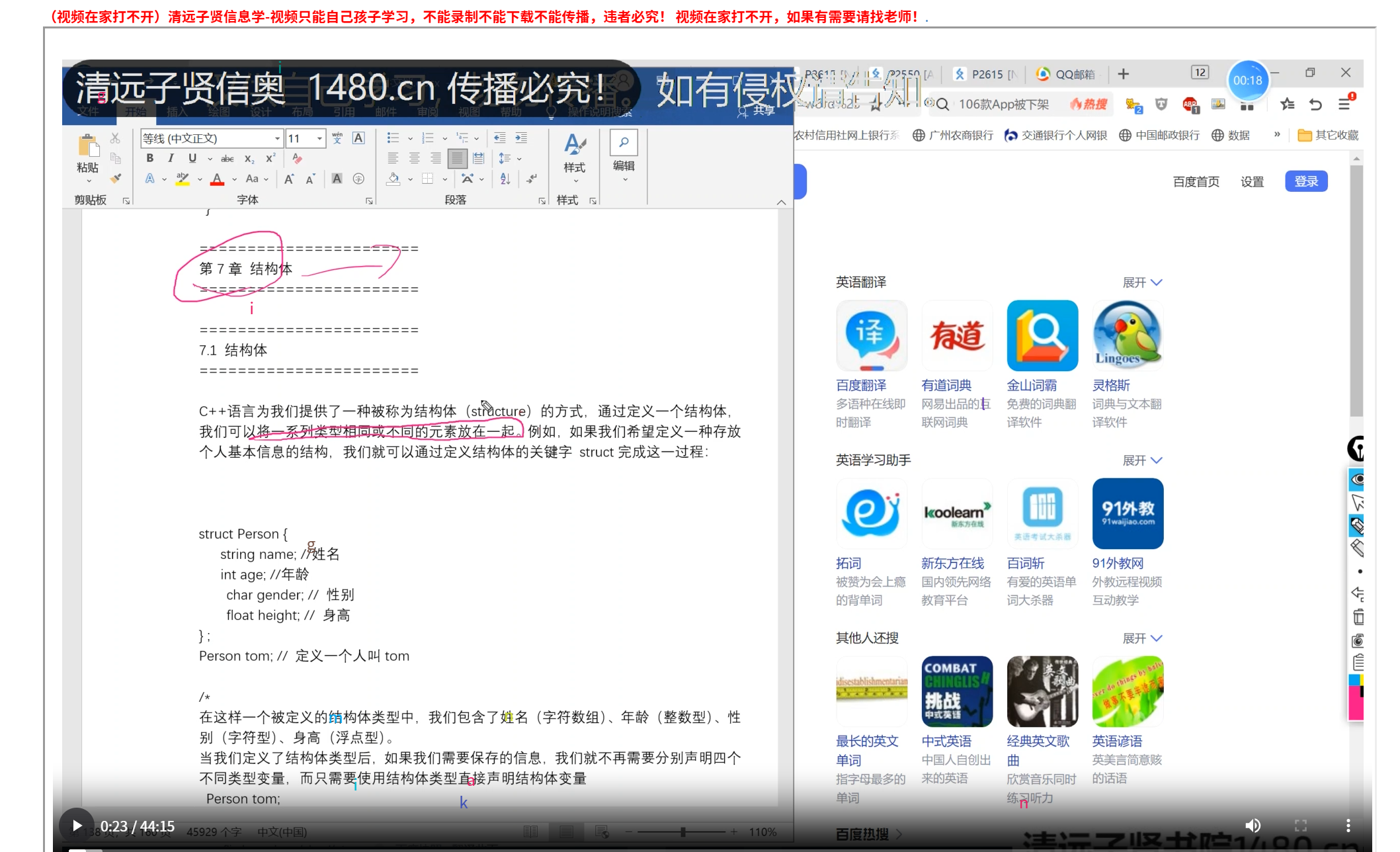
Task: Click the blue 登录 button
Action: tap(1305, 181)
